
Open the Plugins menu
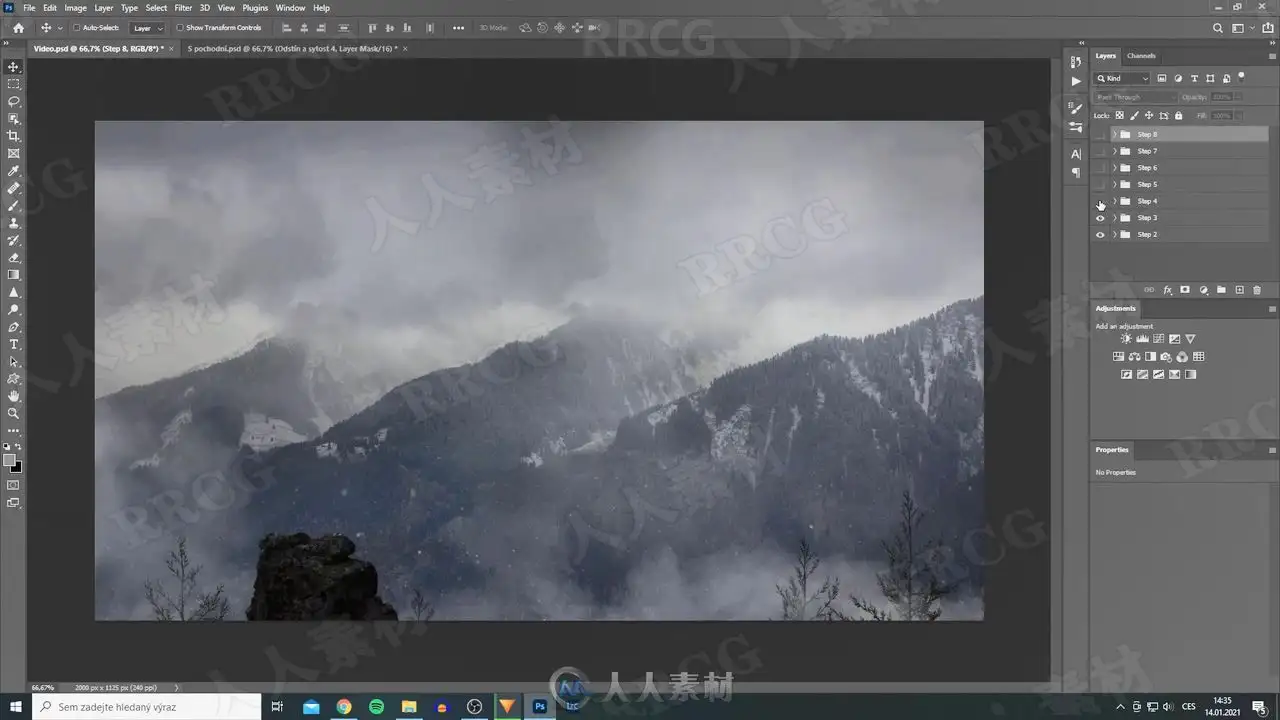click(255, 8)
